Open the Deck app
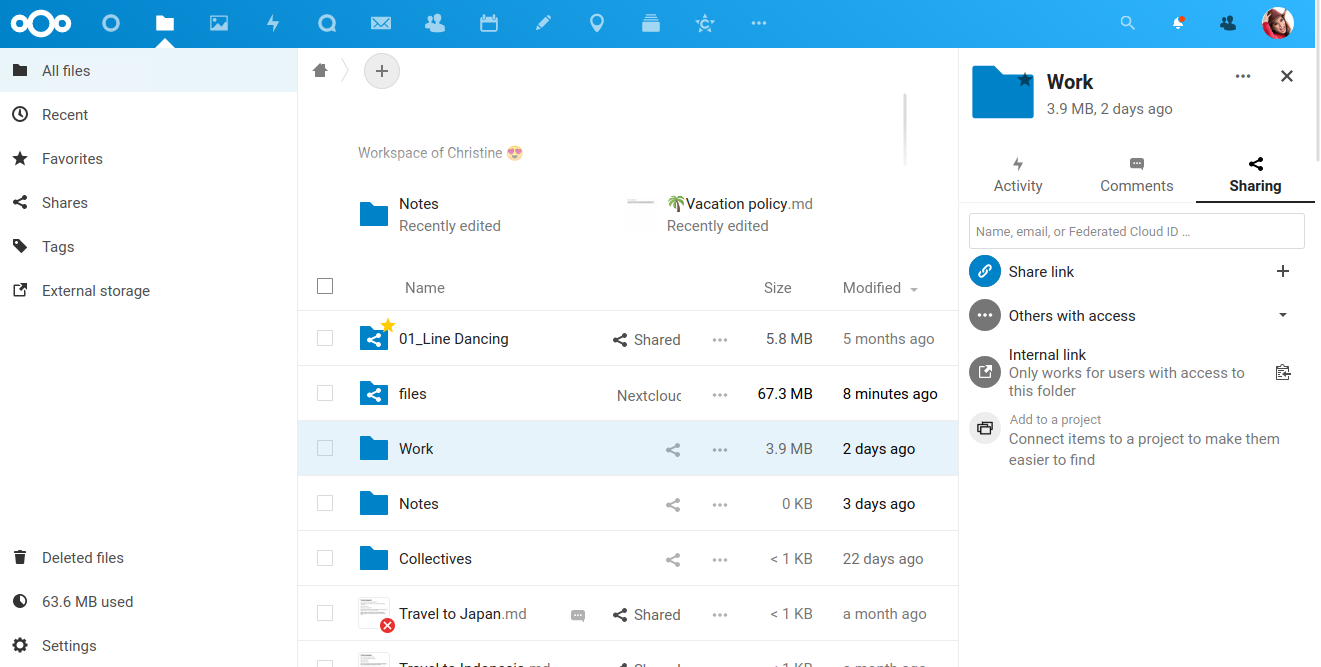This screenshot has width=1321, height=667. pos(651,22)
